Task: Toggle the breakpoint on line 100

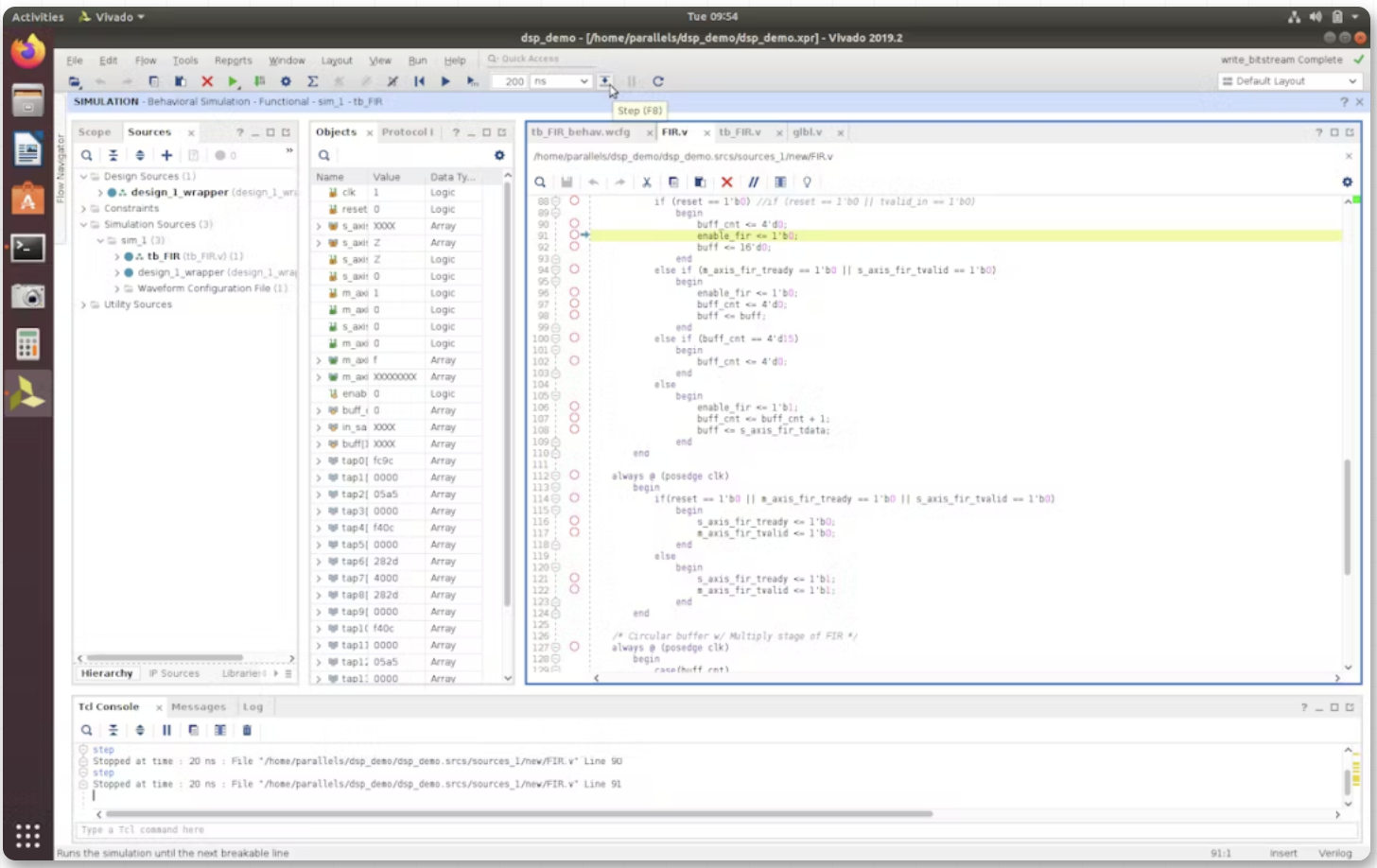Action: tap(574, 338)
